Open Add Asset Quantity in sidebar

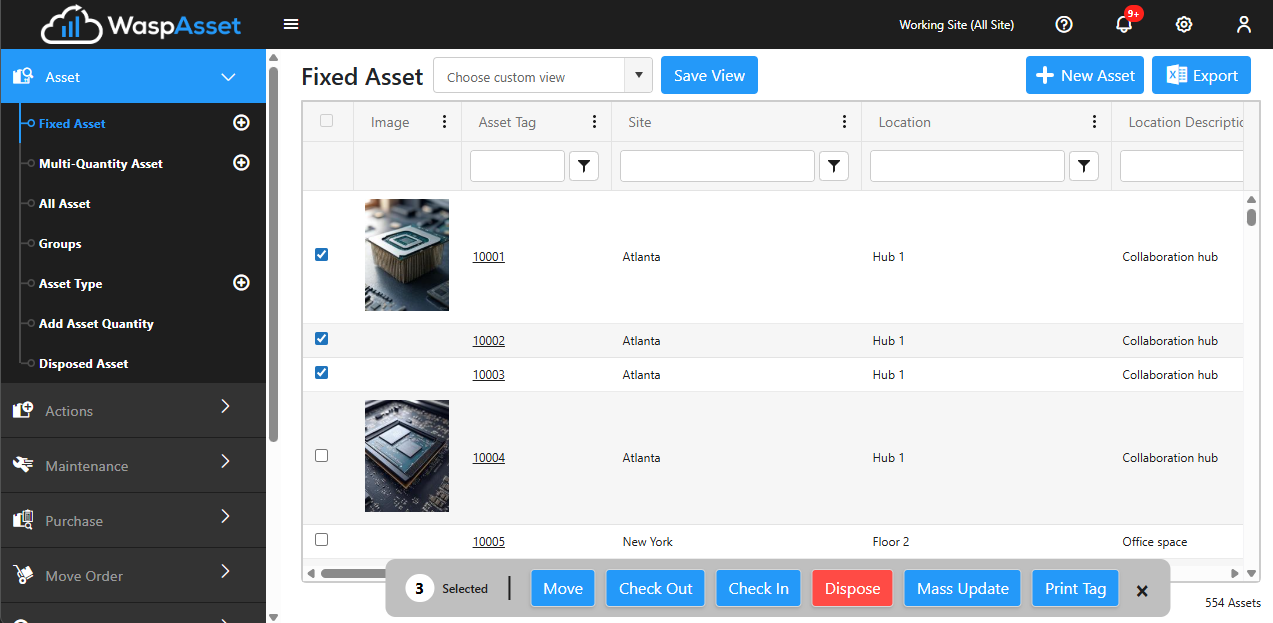click(96, 324)
